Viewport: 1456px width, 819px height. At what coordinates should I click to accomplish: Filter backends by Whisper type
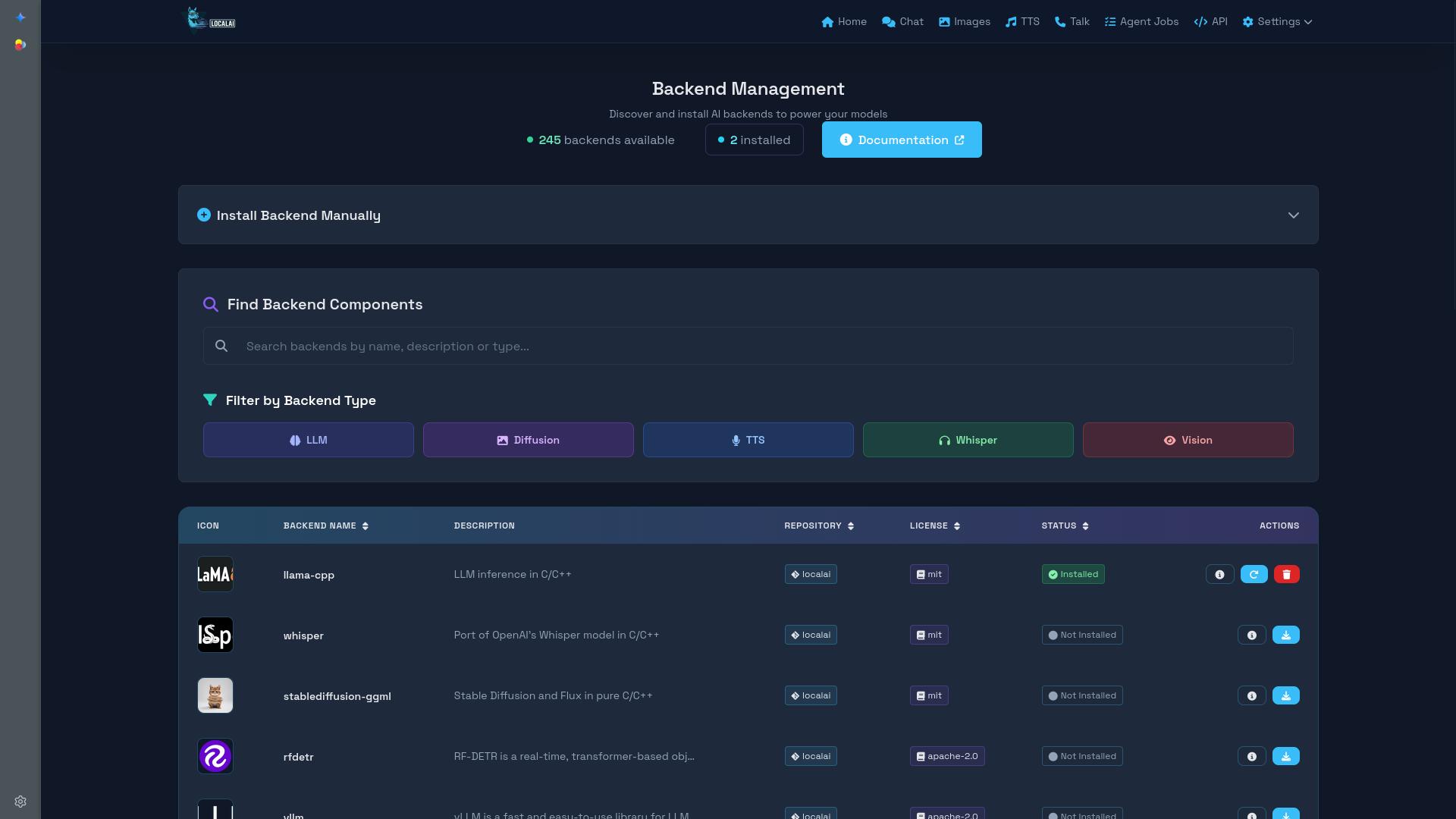tap(968, 440)
